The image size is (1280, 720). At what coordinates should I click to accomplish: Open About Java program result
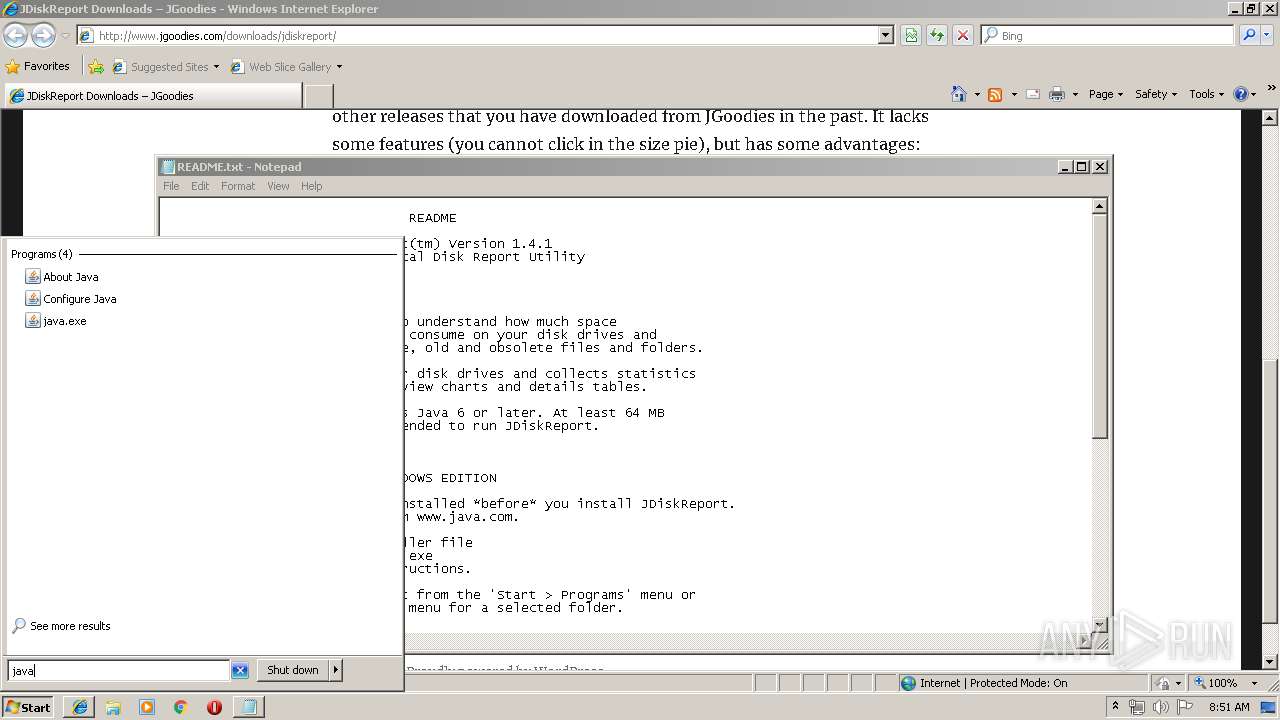(70, 277)
